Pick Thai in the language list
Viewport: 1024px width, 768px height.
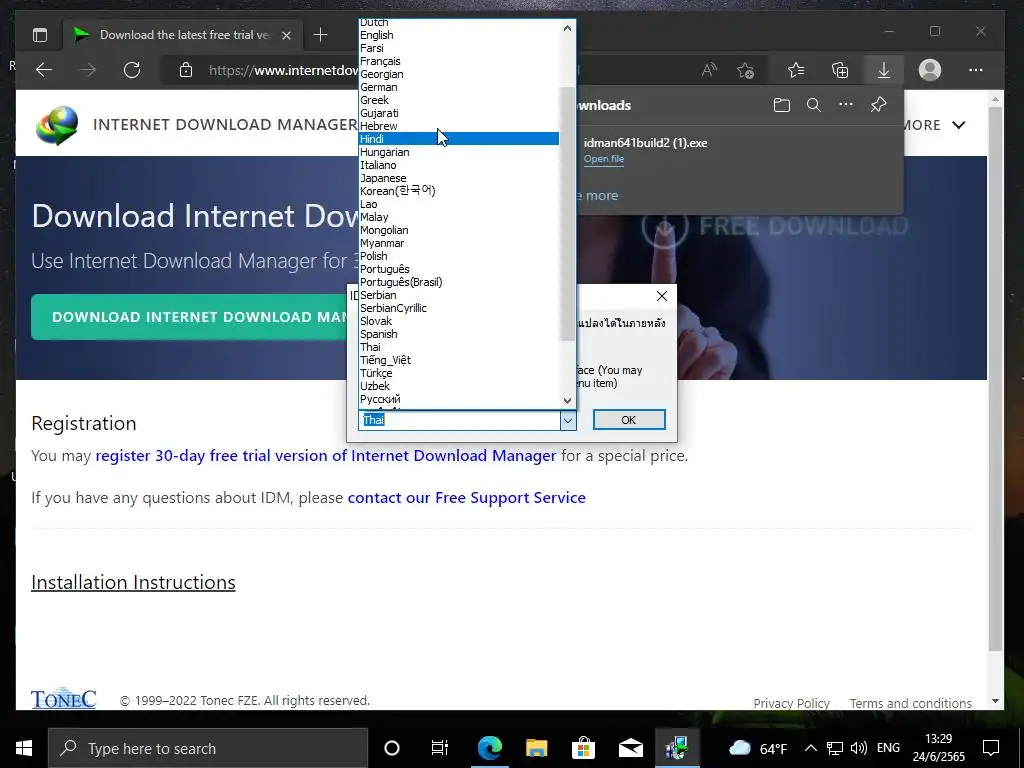click(458, 347)
